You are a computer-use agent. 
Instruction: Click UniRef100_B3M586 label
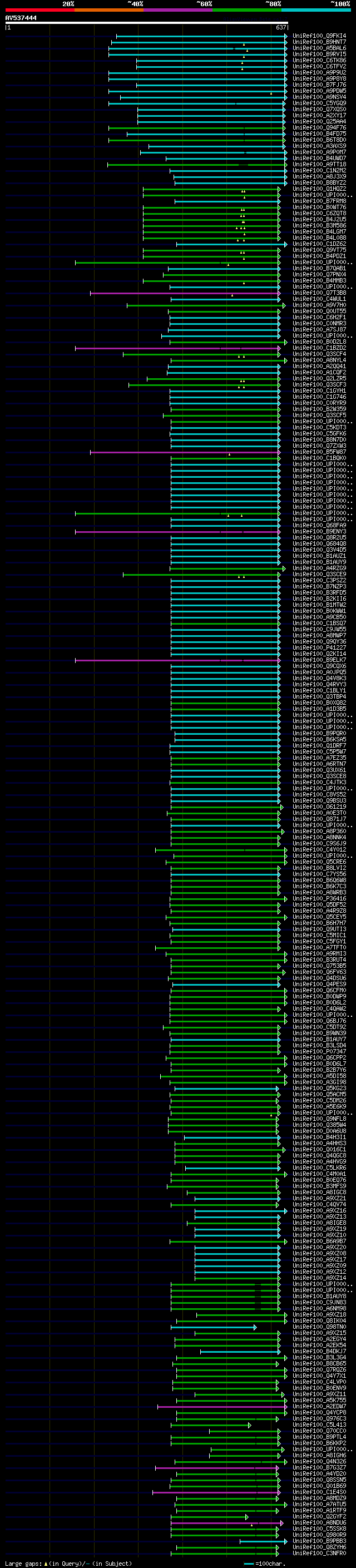319,226
